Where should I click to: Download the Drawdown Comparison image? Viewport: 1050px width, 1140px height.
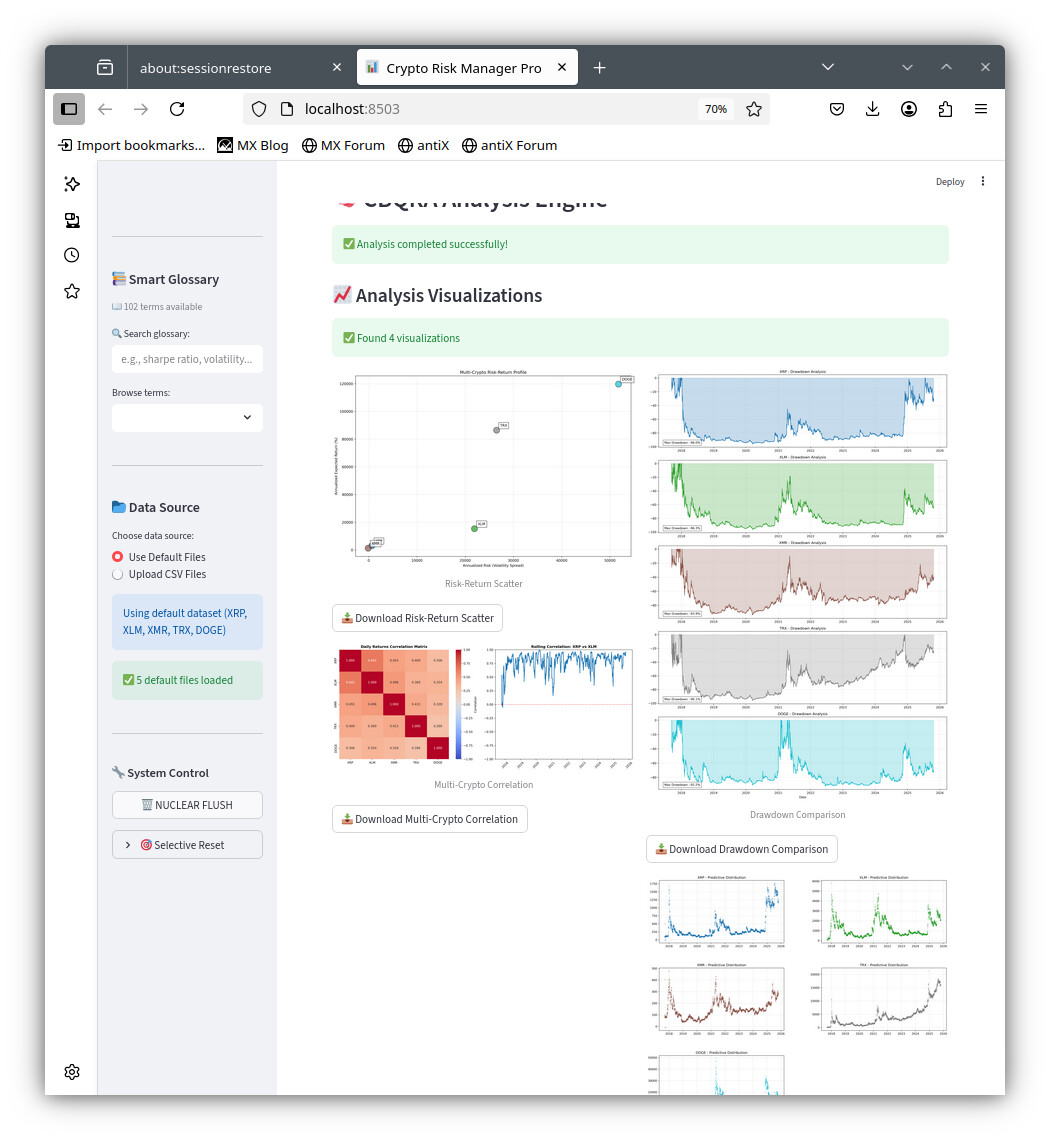tap(742, 849)
